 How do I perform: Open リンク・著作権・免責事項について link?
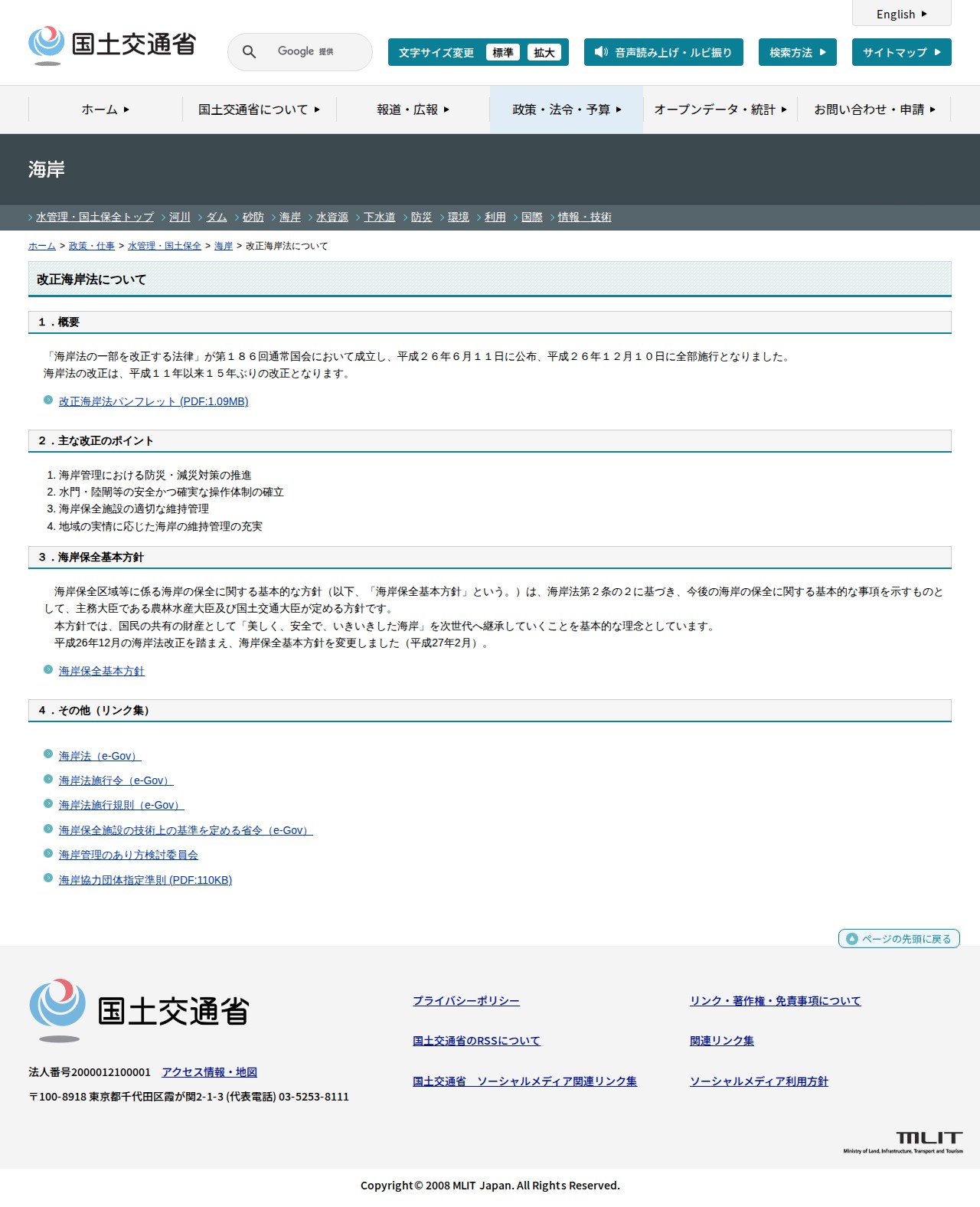tap(776, 1001)
